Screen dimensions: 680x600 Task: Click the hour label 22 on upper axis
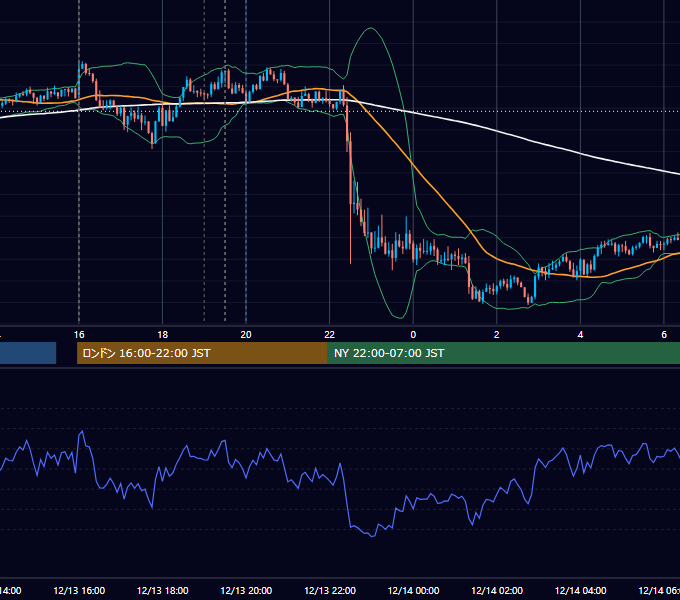pos(330,335)
